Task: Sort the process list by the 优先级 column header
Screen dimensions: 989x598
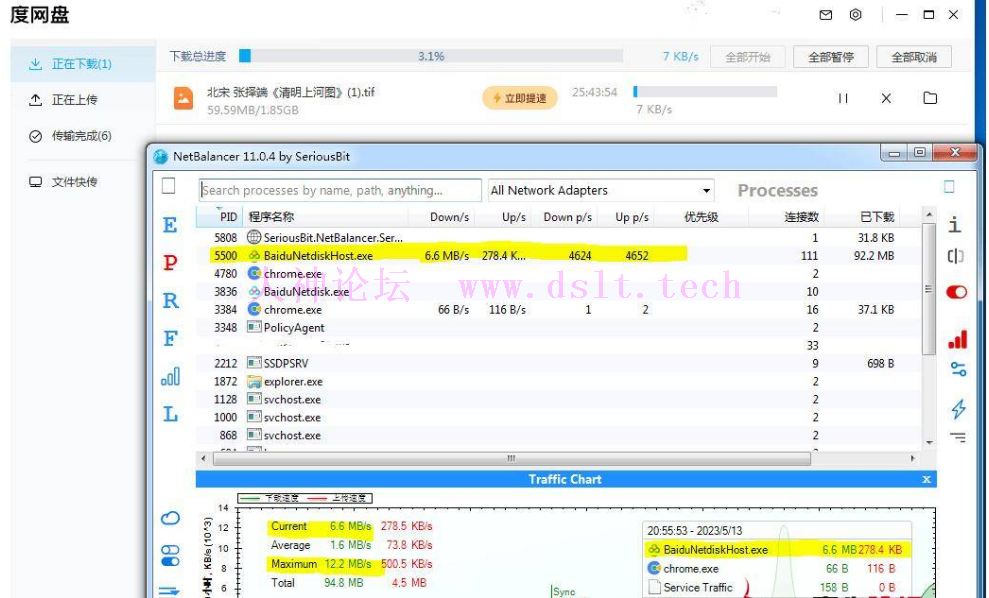Action: 701,217
